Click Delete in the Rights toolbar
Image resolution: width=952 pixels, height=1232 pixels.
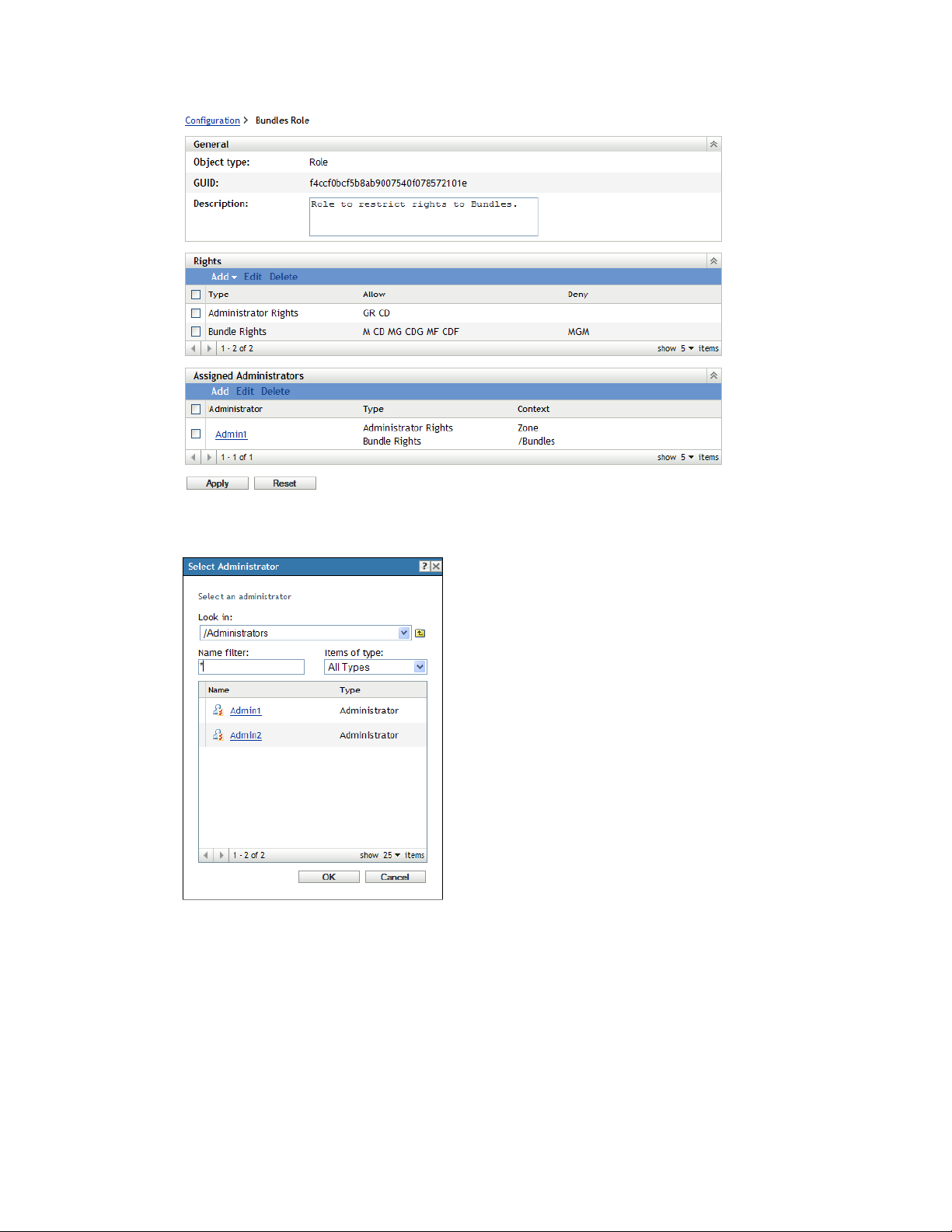click(x=284, y=277)
